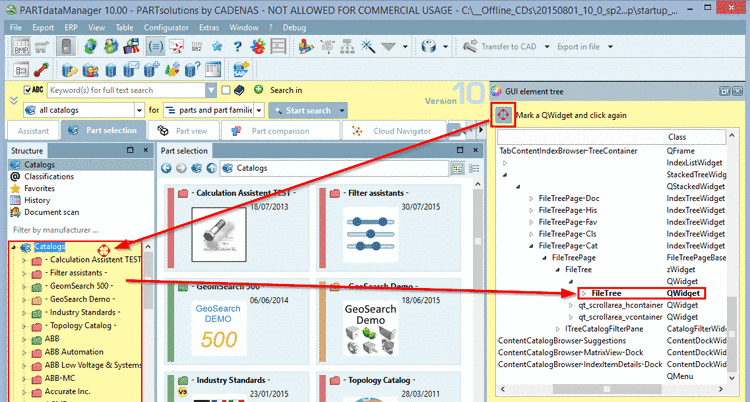Image resolution: width=750 pixels, height=402 pixels.
Task: Click the database with key icon
Action: 70,69
